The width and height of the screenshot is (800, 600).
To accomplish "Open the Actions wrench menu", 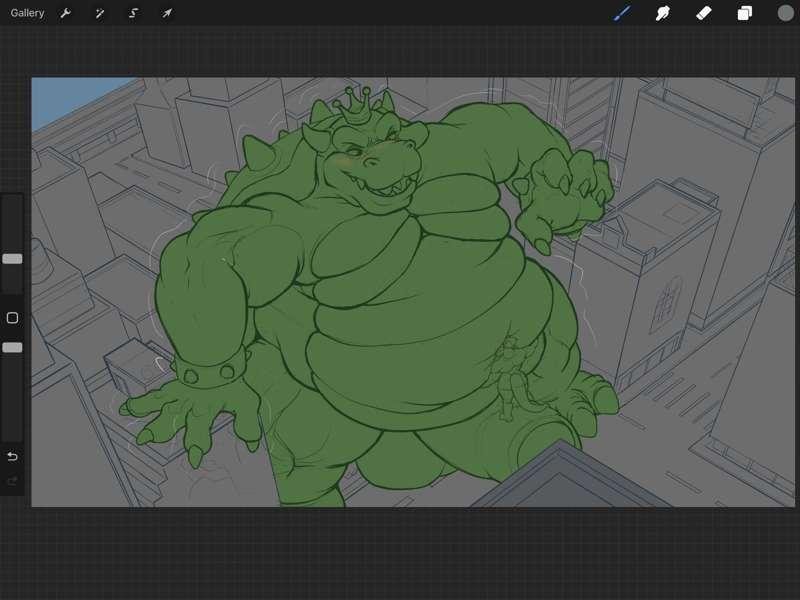I will tap(65, 13).
